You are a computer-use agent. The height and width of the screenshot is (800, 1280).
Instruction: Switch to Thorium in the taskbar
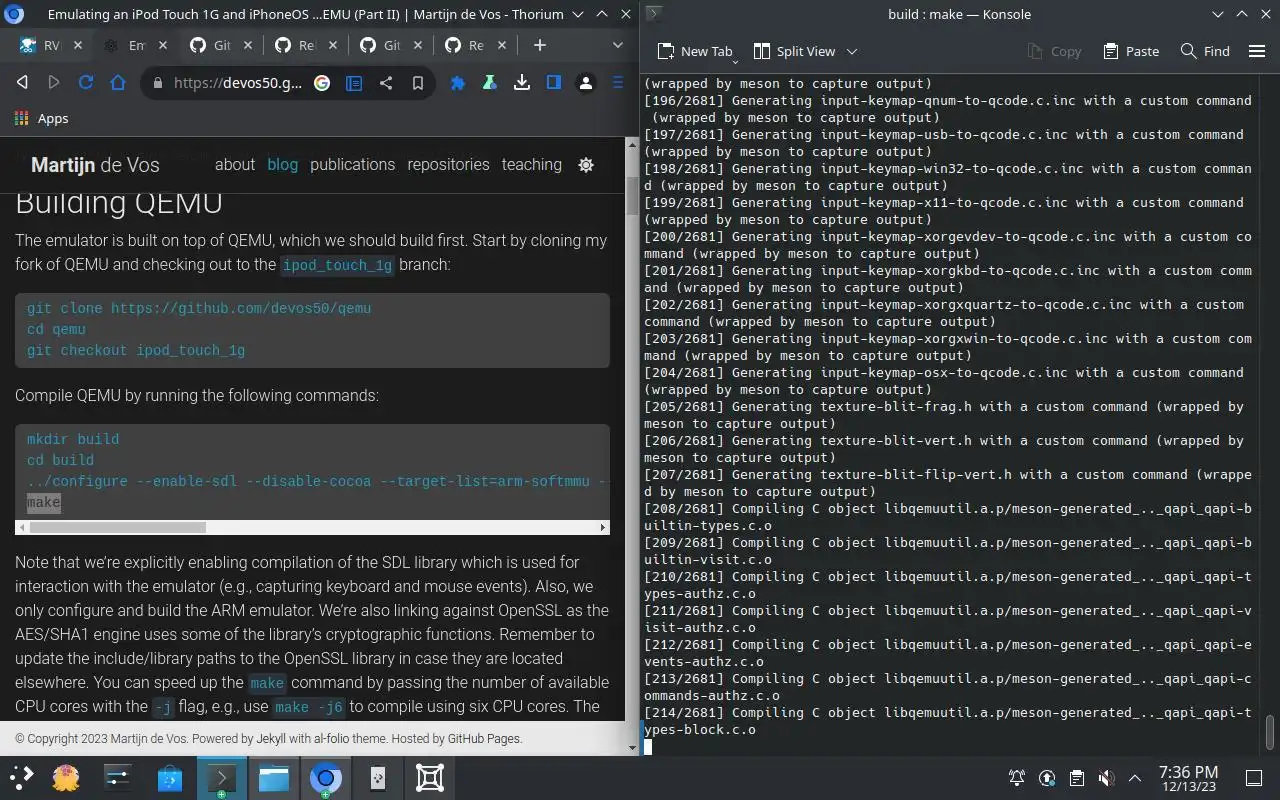[325, 778]
